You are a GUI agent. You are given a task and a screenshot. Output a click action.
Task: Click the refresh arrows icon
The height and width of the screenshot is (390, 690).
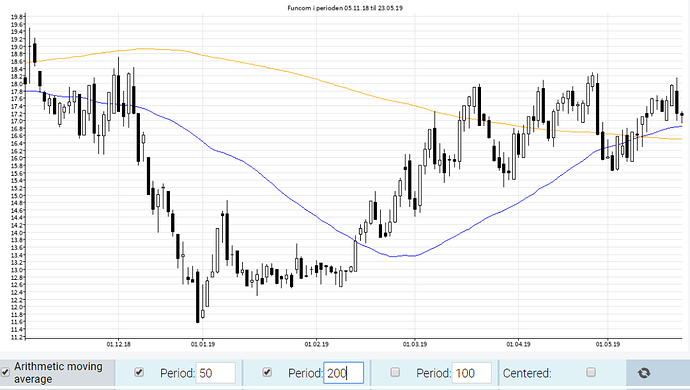644,373
